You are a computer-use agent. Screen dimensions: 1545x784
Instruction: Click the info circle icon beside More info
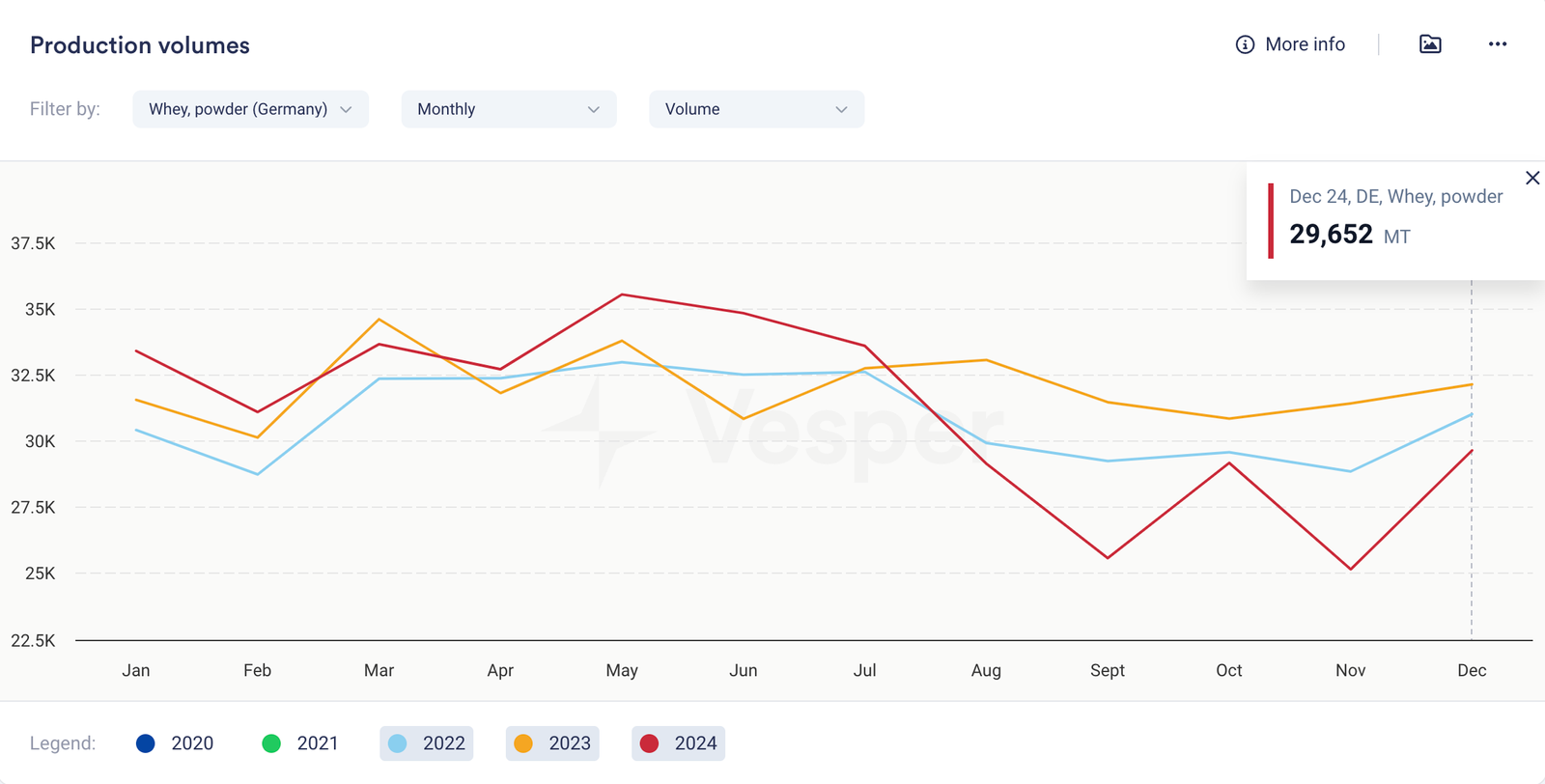pos(1245,44)
